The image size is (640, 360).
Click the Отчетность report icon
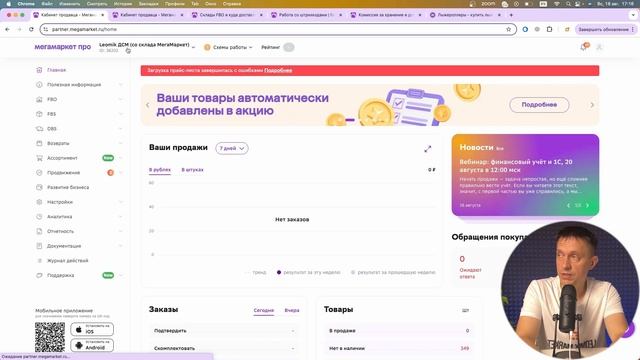tap(39, 231)
